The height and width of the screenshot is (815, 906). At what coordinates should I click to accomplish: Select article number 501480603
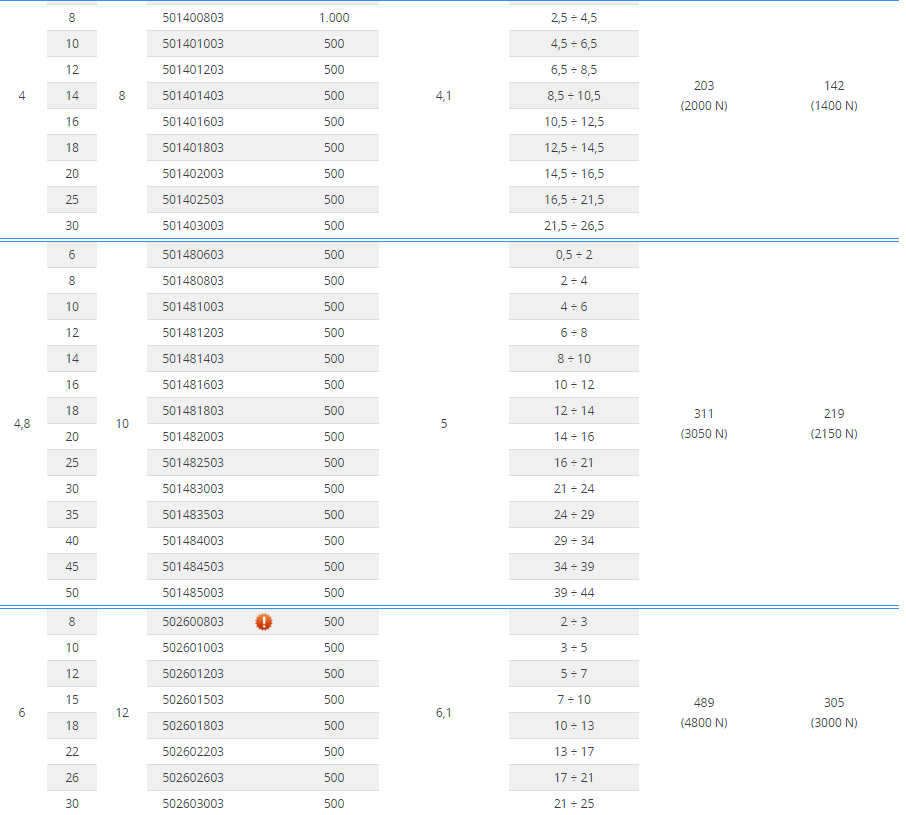pos(193,255)
